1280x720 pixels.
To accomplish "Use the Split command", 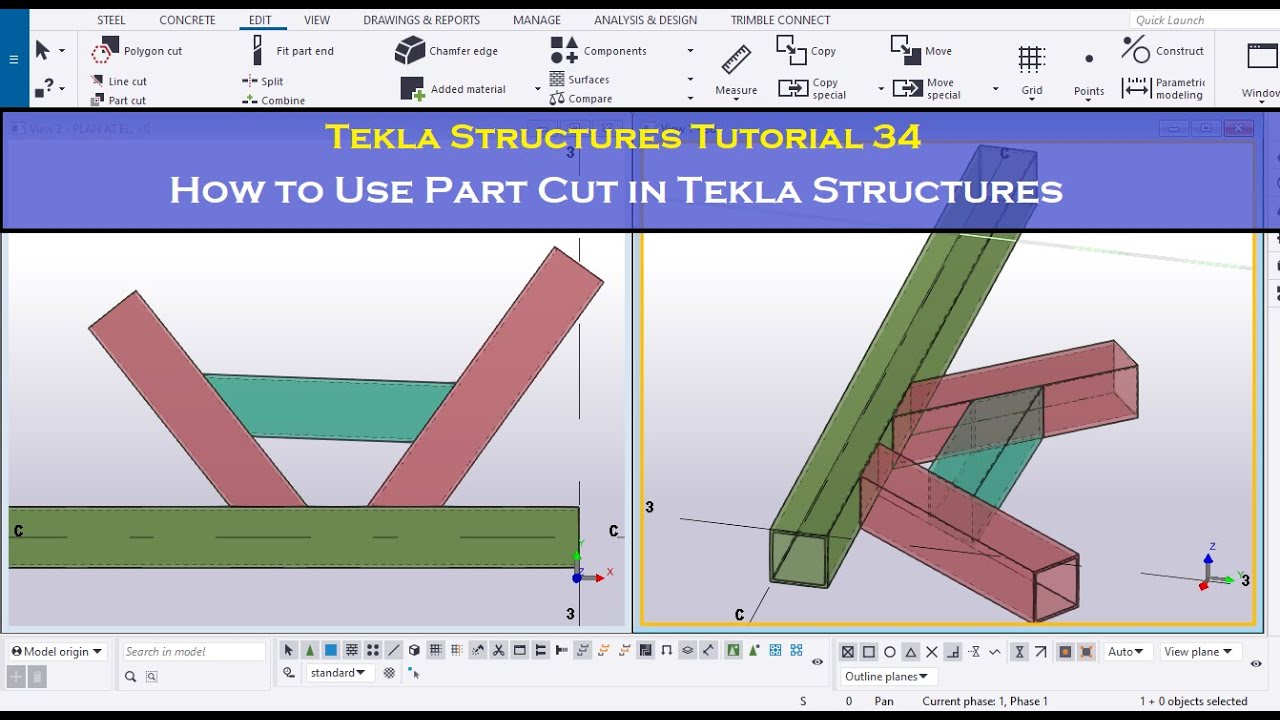I will click(x=263, y=81).
